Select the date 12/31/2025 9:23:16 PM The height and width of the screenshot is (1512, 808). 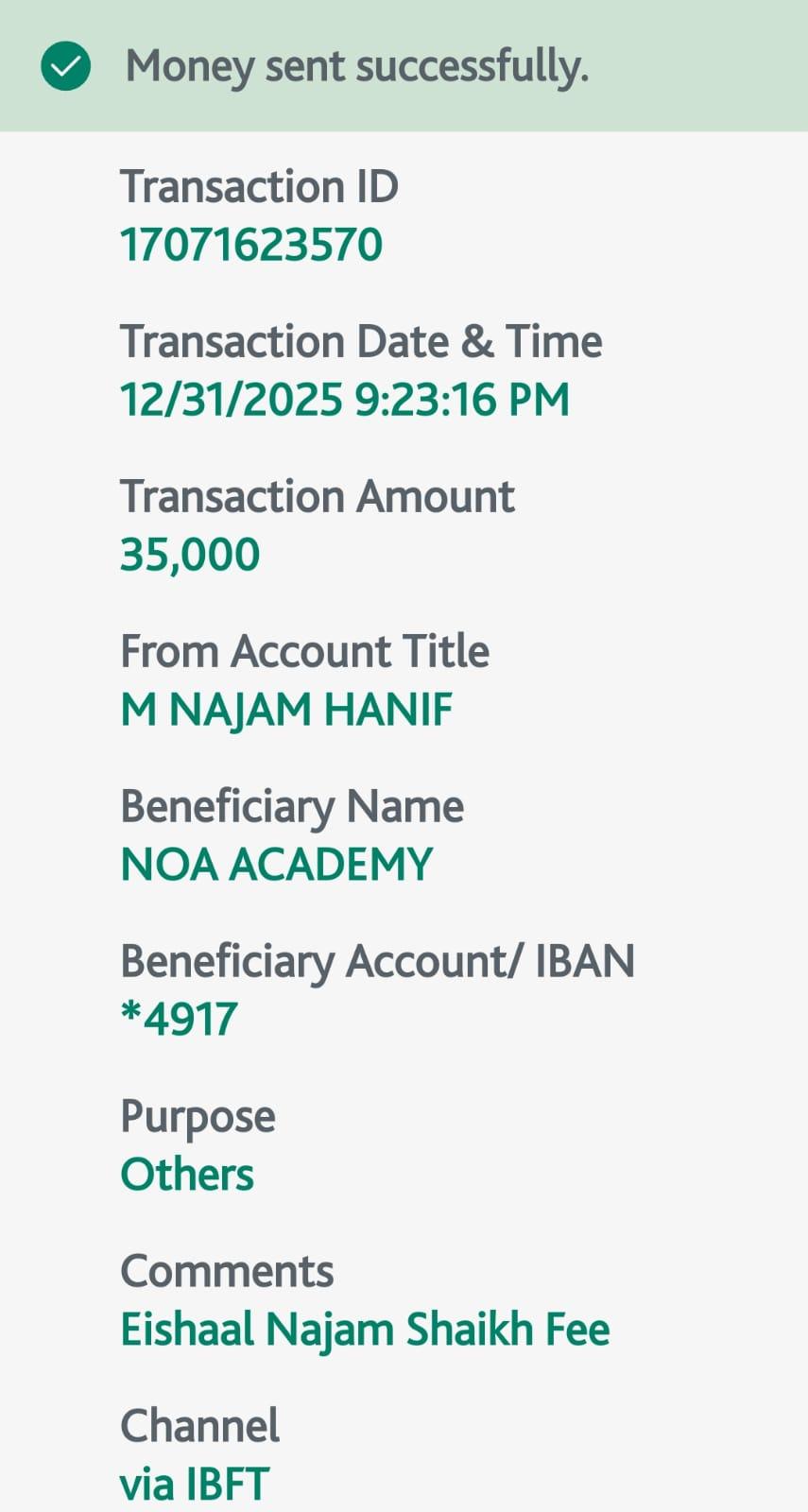344,400
